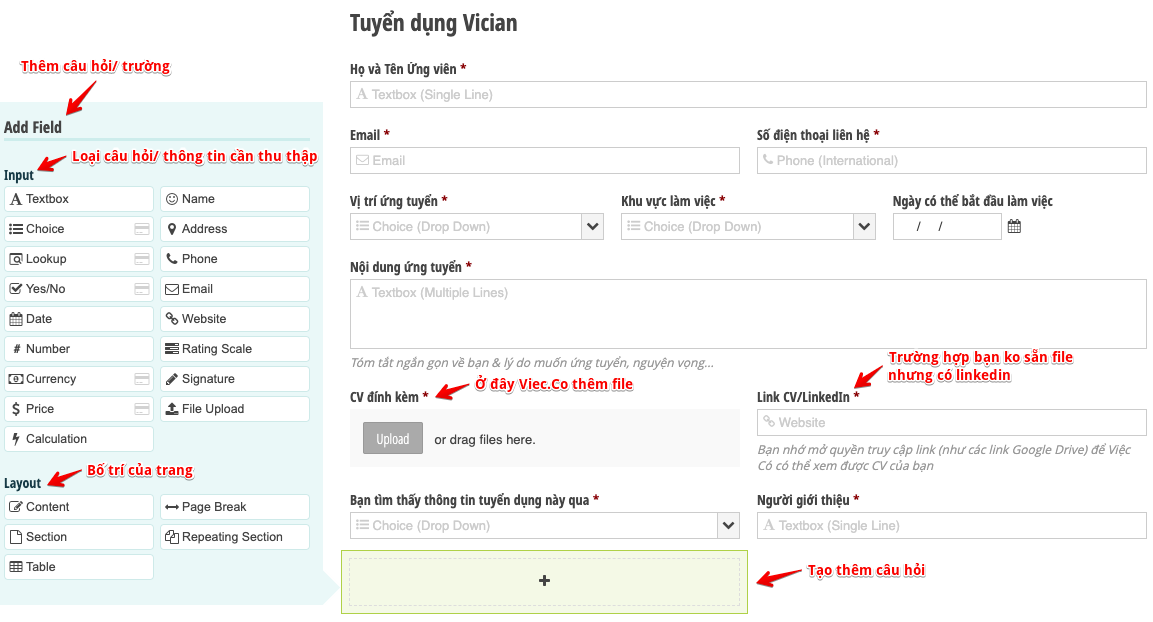The width and height of the screenshot is (1153, 622).
Task: Add an Email field from the panel
Action: [235, 289]
